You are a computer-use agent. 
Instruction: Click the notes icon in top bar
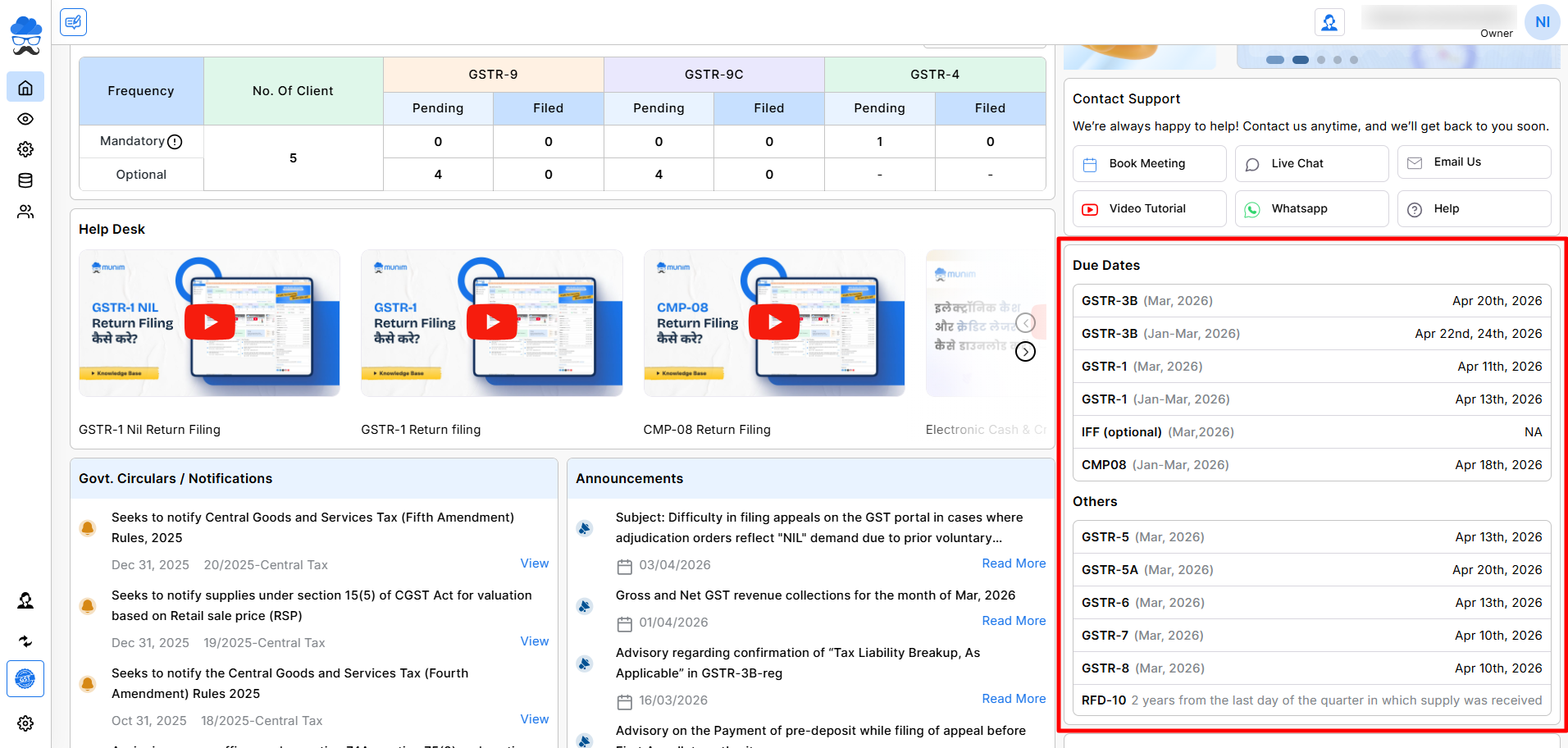73,22
